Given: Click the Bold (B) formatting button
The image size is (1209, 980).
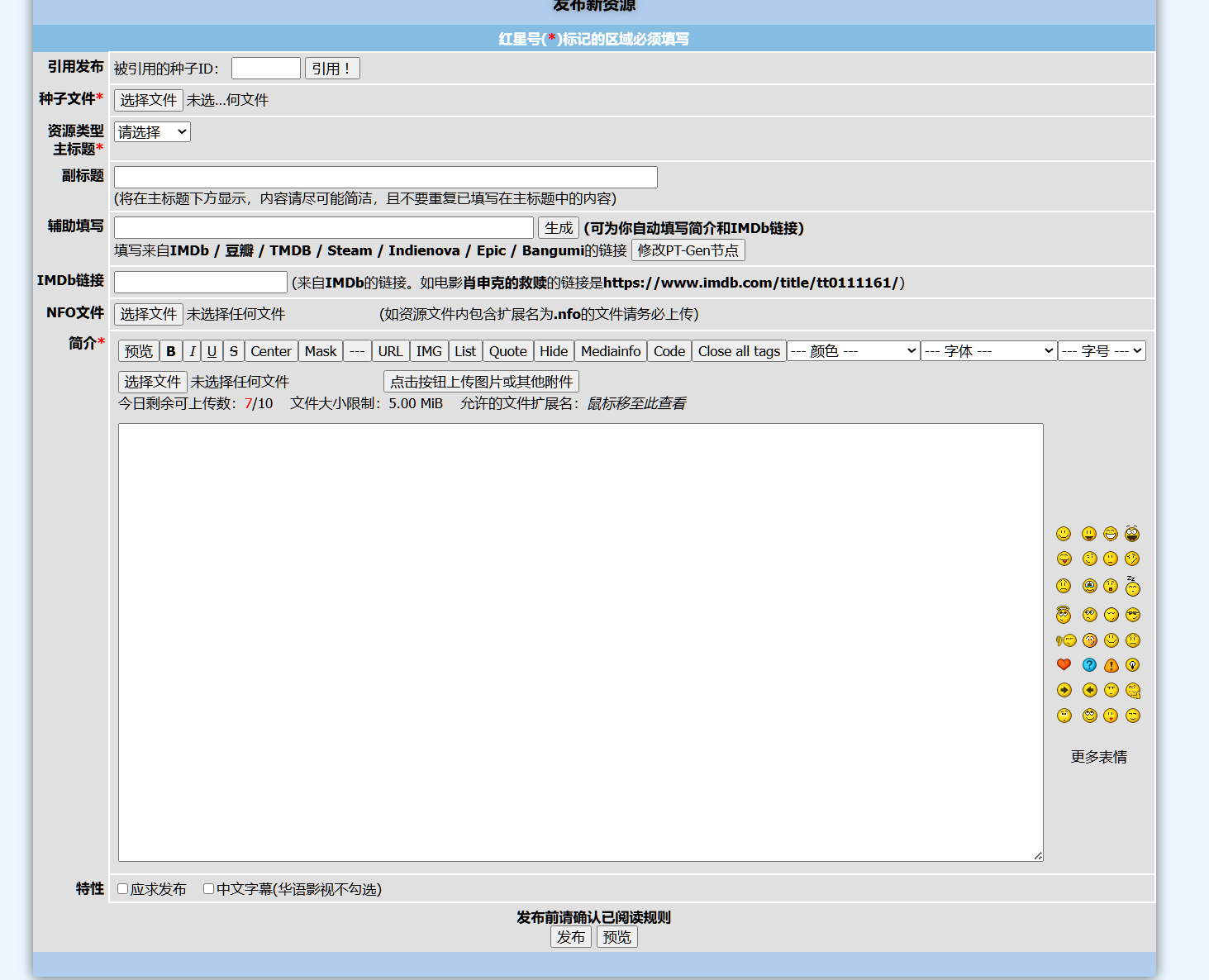Looking at the screenshot, I should [170, 351].
